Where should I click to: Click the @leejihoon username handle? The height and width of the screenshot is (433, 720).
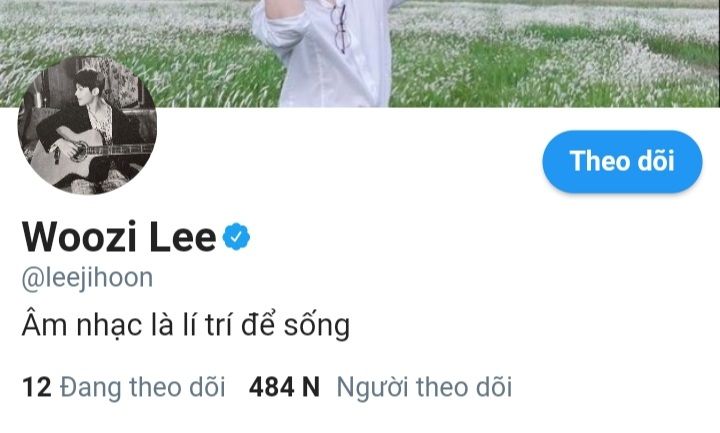pos(87,279)
